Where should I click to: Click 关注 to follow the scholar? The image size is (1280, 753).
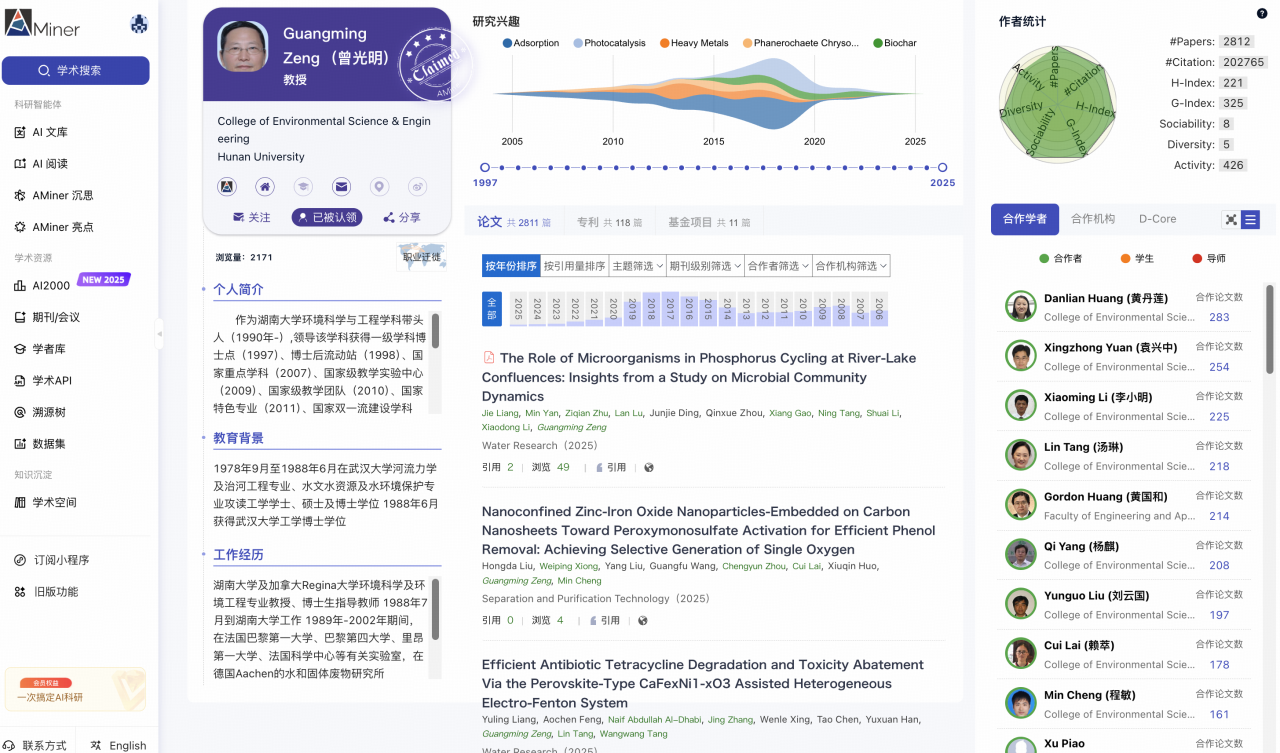coord(252,217)
